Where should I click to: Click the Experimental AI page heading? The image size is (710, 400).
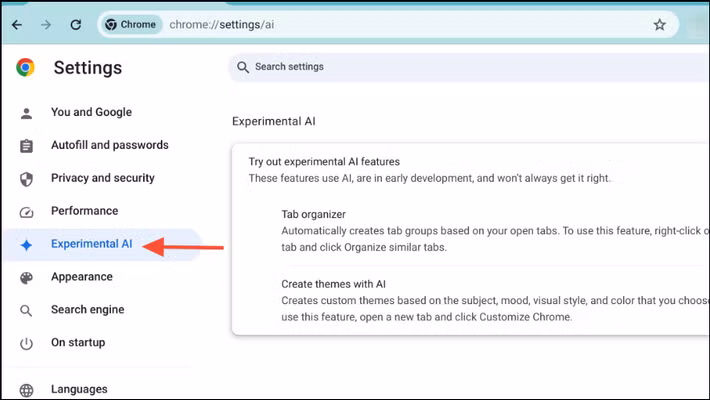(273, 121)
